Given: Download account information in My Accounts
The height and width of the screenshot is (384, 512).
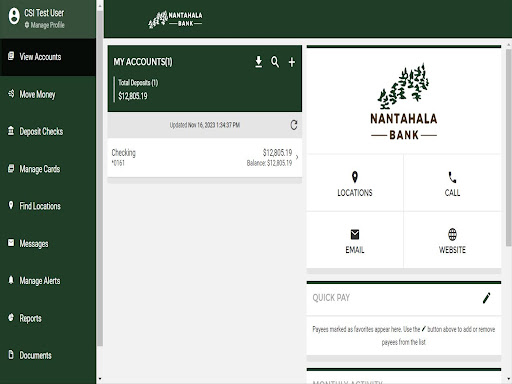Looking at the screenshot, I should tap(258, 62).
